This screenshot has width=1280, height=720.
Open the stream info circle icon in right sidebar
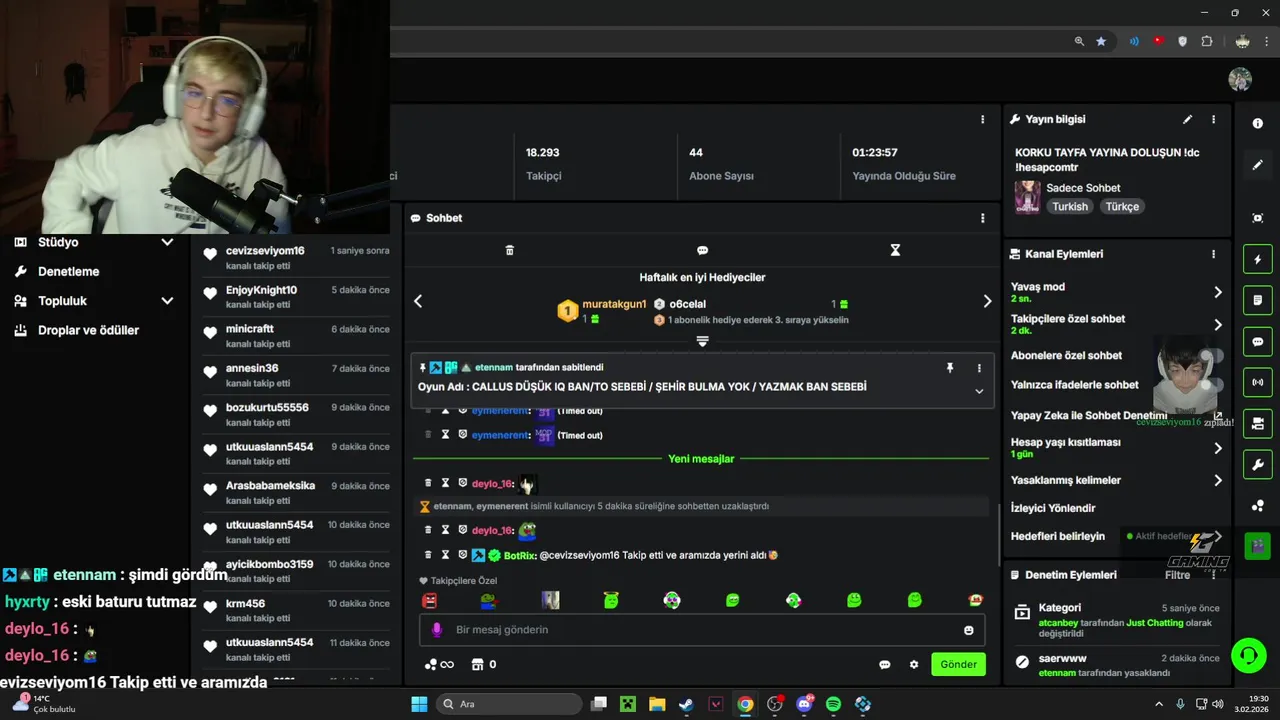pos(1258,123)
